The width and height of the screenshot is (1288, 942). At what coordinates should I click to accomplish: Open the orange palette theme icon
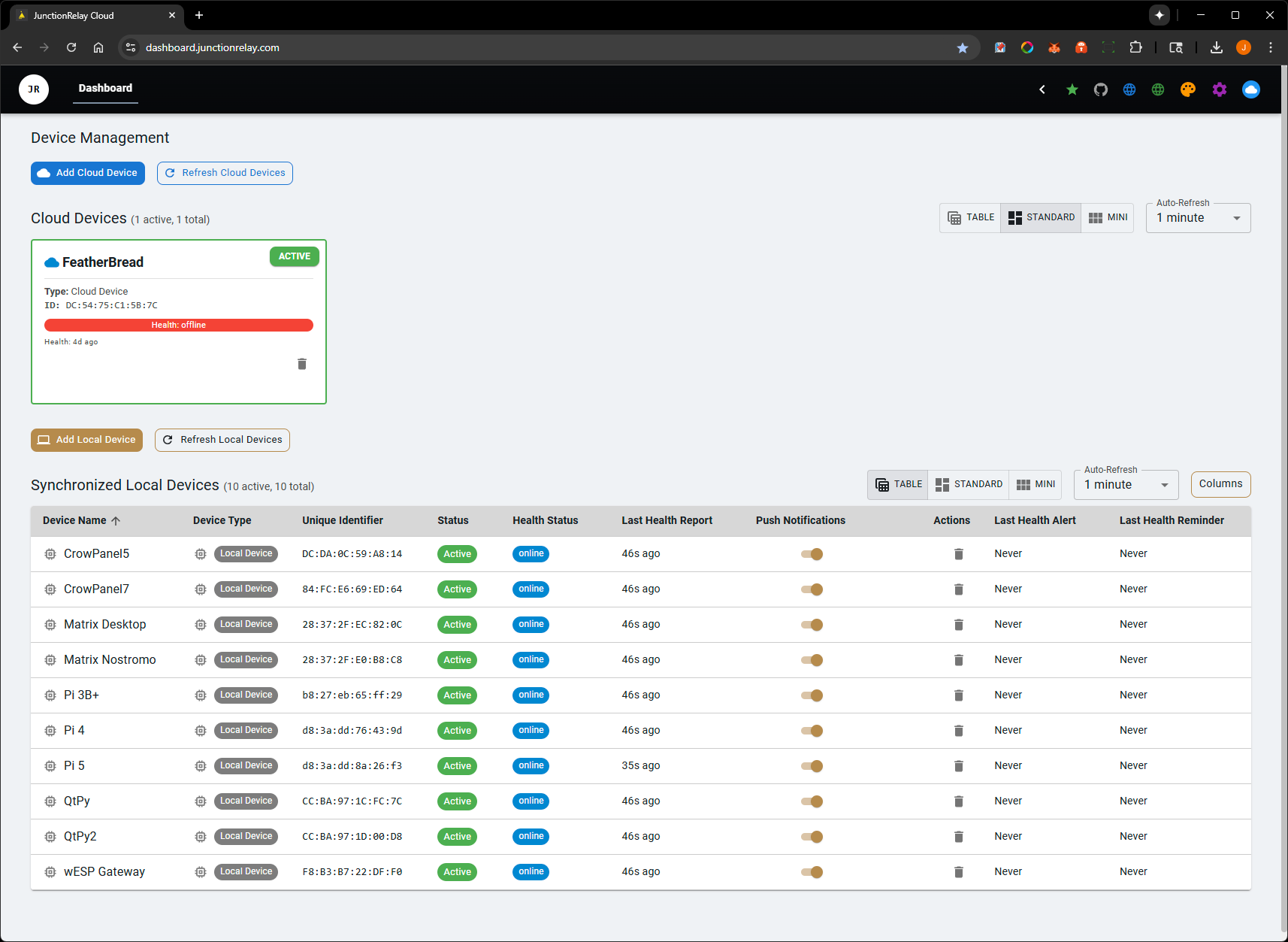tap(1188, 89)
